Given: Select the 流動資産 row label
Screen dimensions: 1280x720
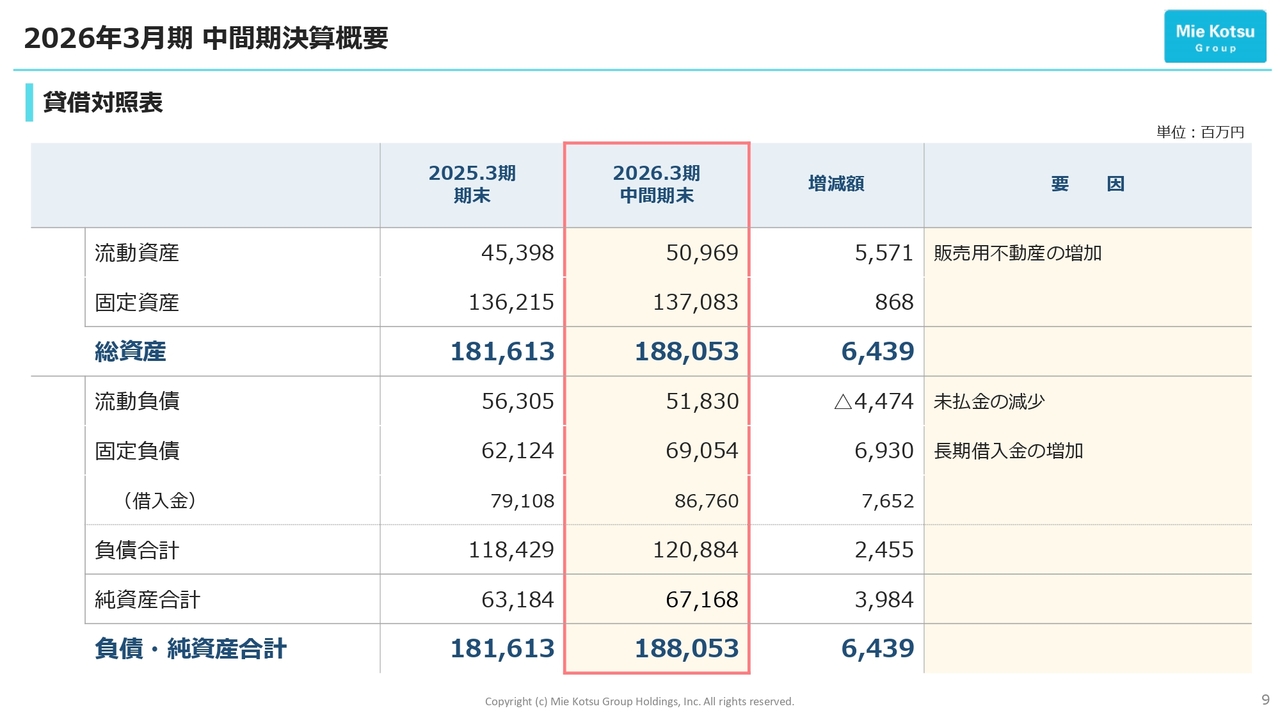Looking at the screenshot, I should tap(137, 253).
